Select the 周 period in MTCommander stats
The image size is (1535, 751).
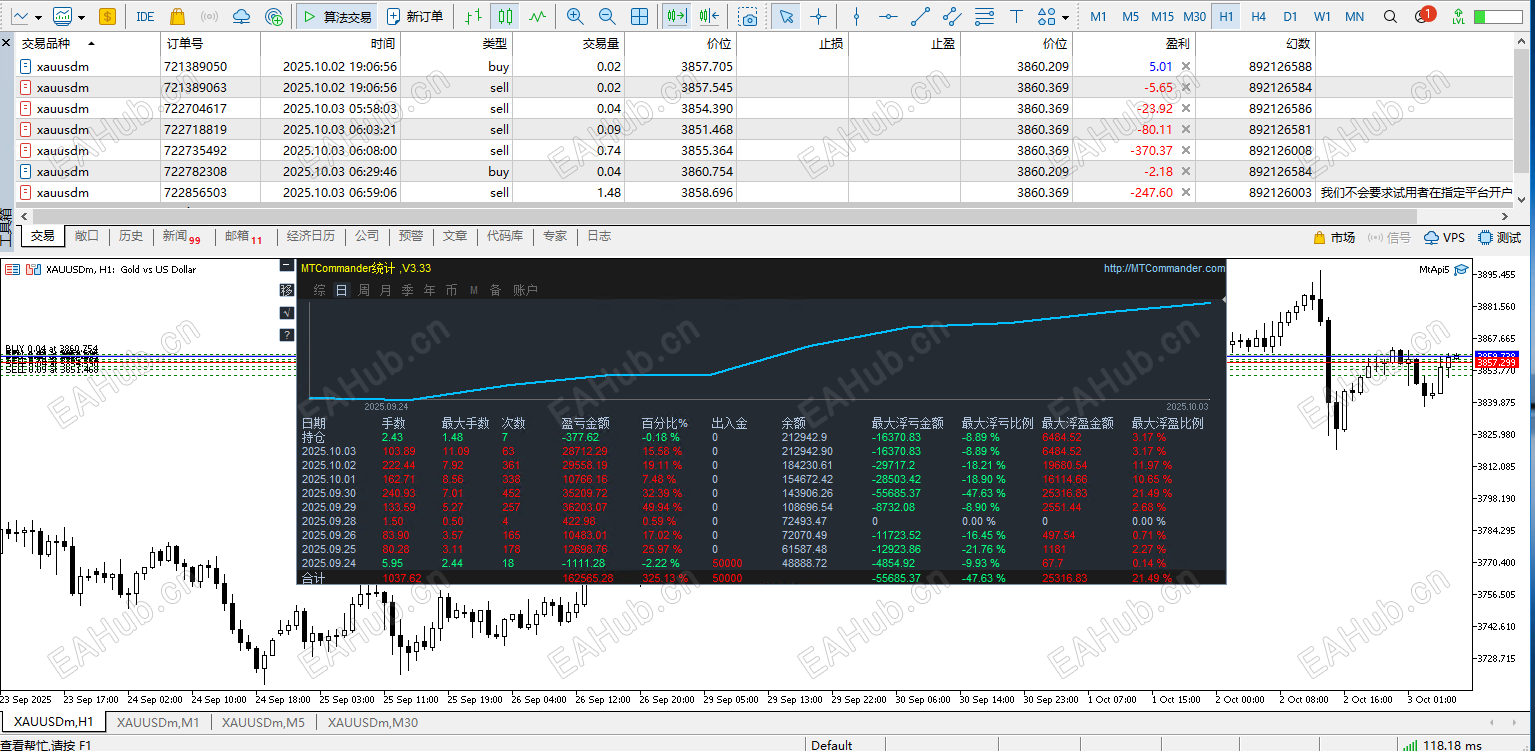coord(364,290)
